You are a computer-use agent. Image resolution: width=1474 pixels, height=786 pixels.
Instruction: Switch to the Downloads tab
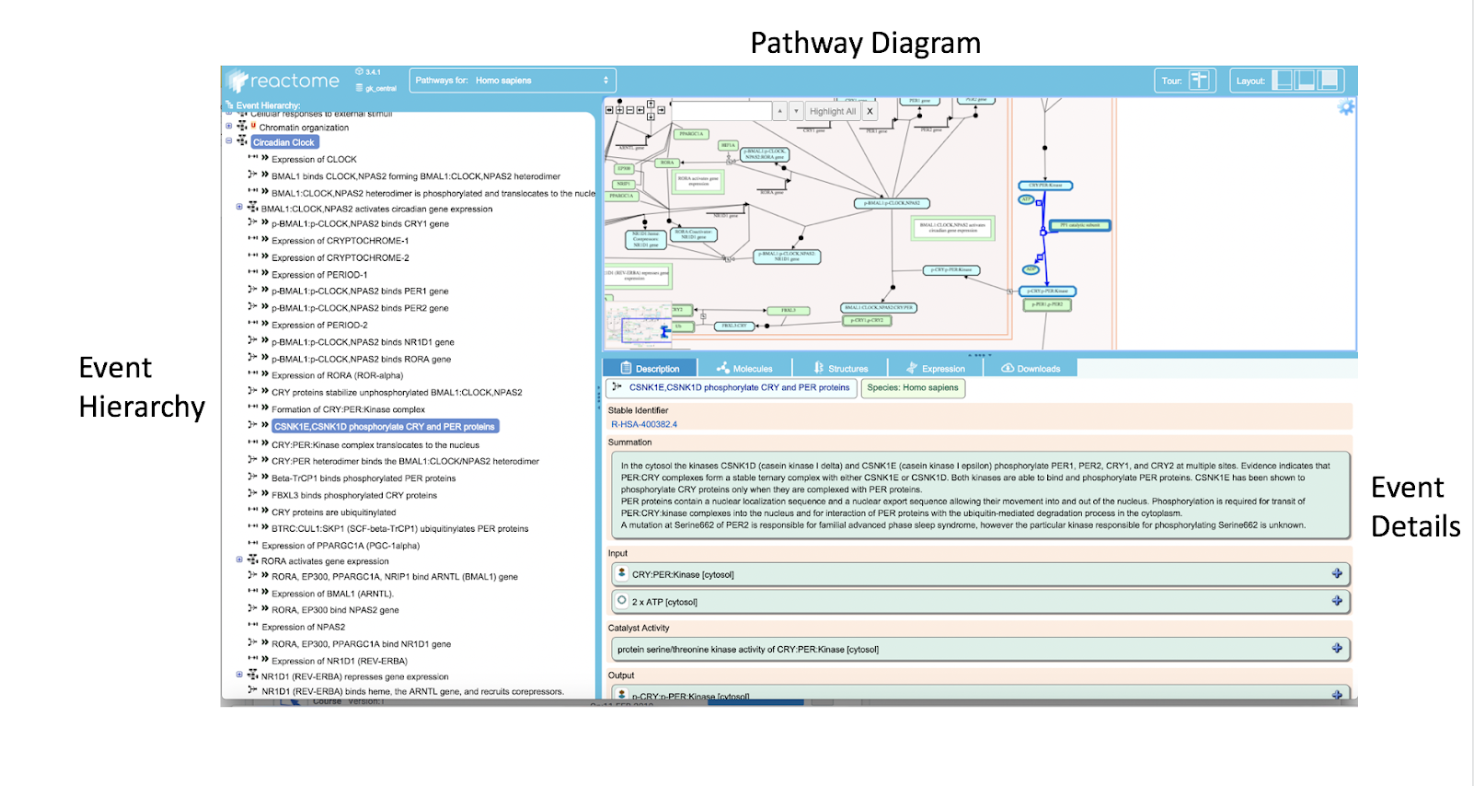1031,368
